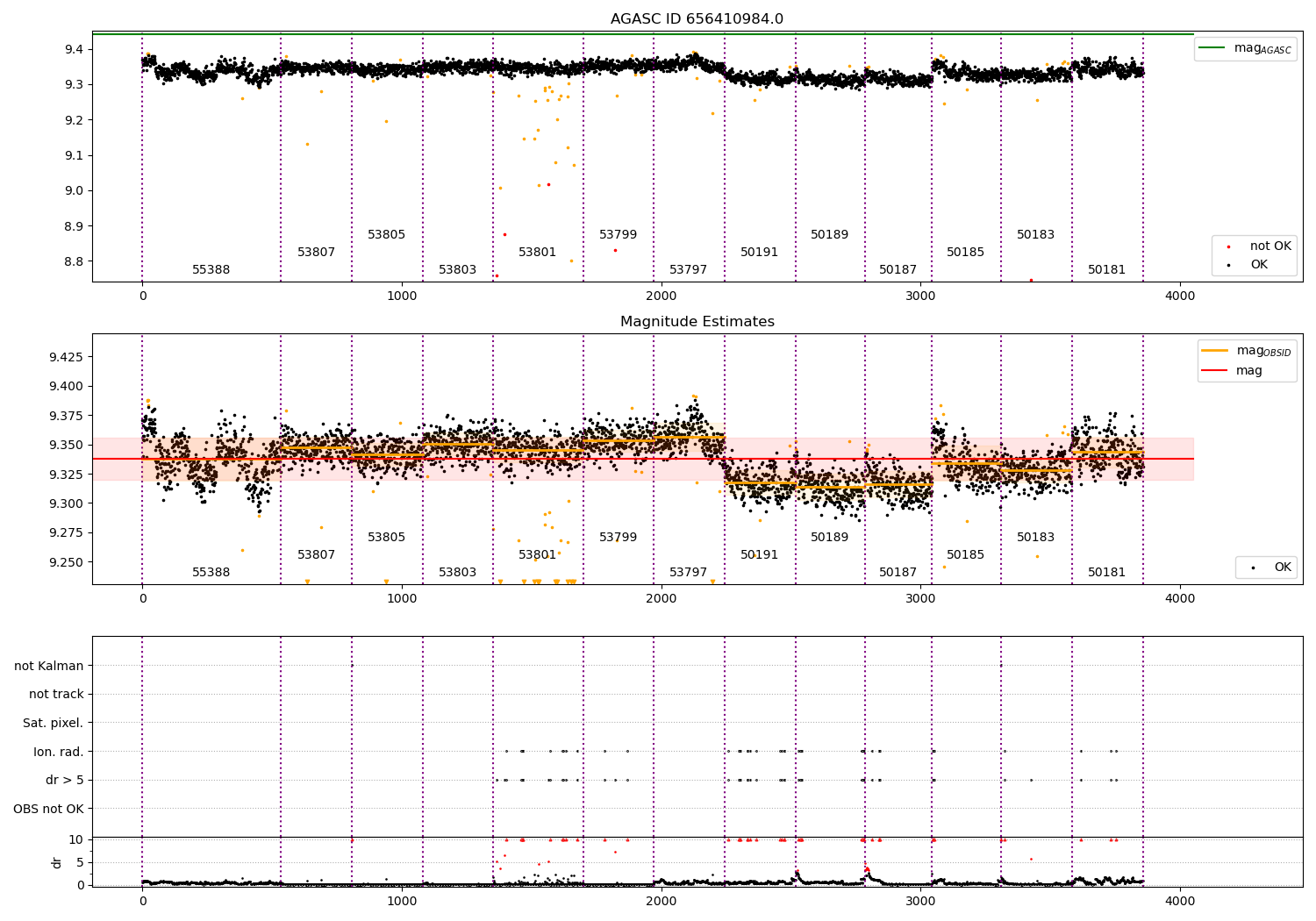Click x-axis tick 1000 under Magnitude Estimates panel
The height and width of the screenshot is (921, 1316).
pos(402,598)
